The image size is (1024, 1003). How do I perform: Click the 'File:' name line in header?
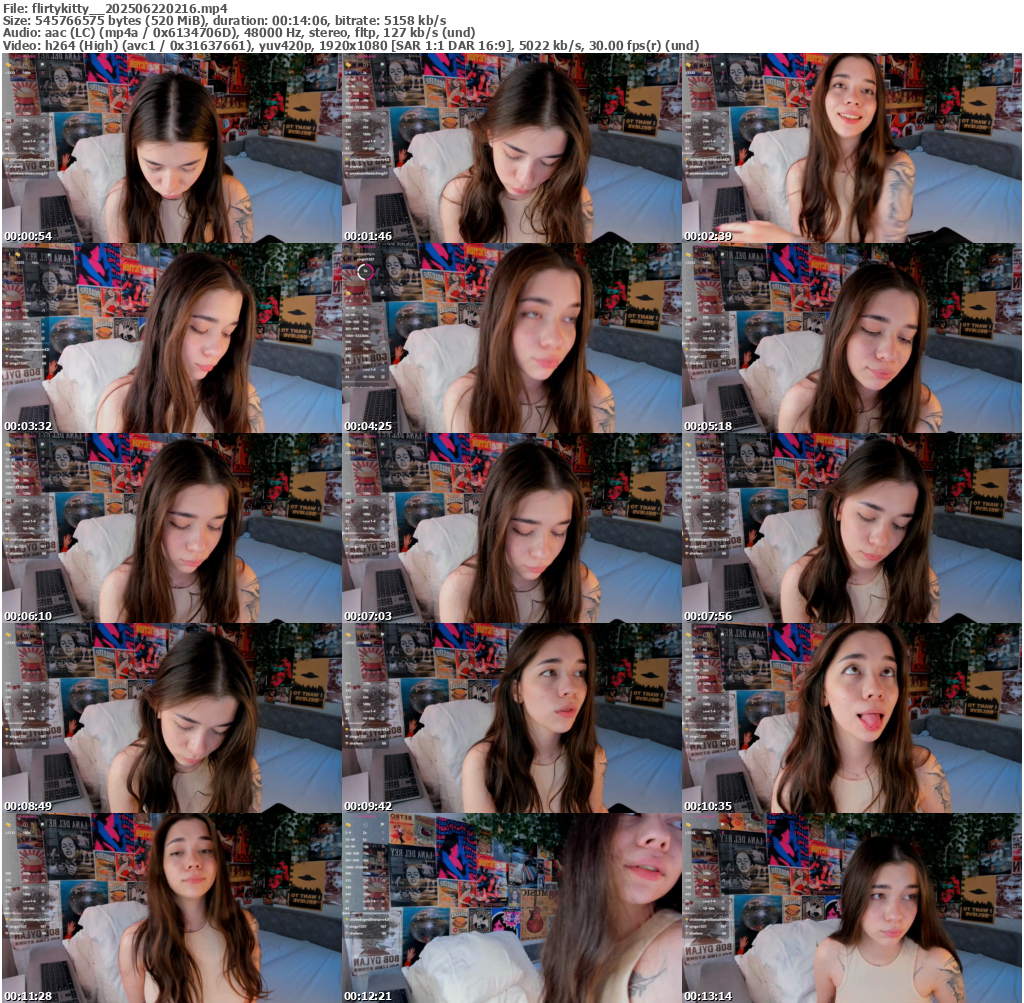coord(116,8)
